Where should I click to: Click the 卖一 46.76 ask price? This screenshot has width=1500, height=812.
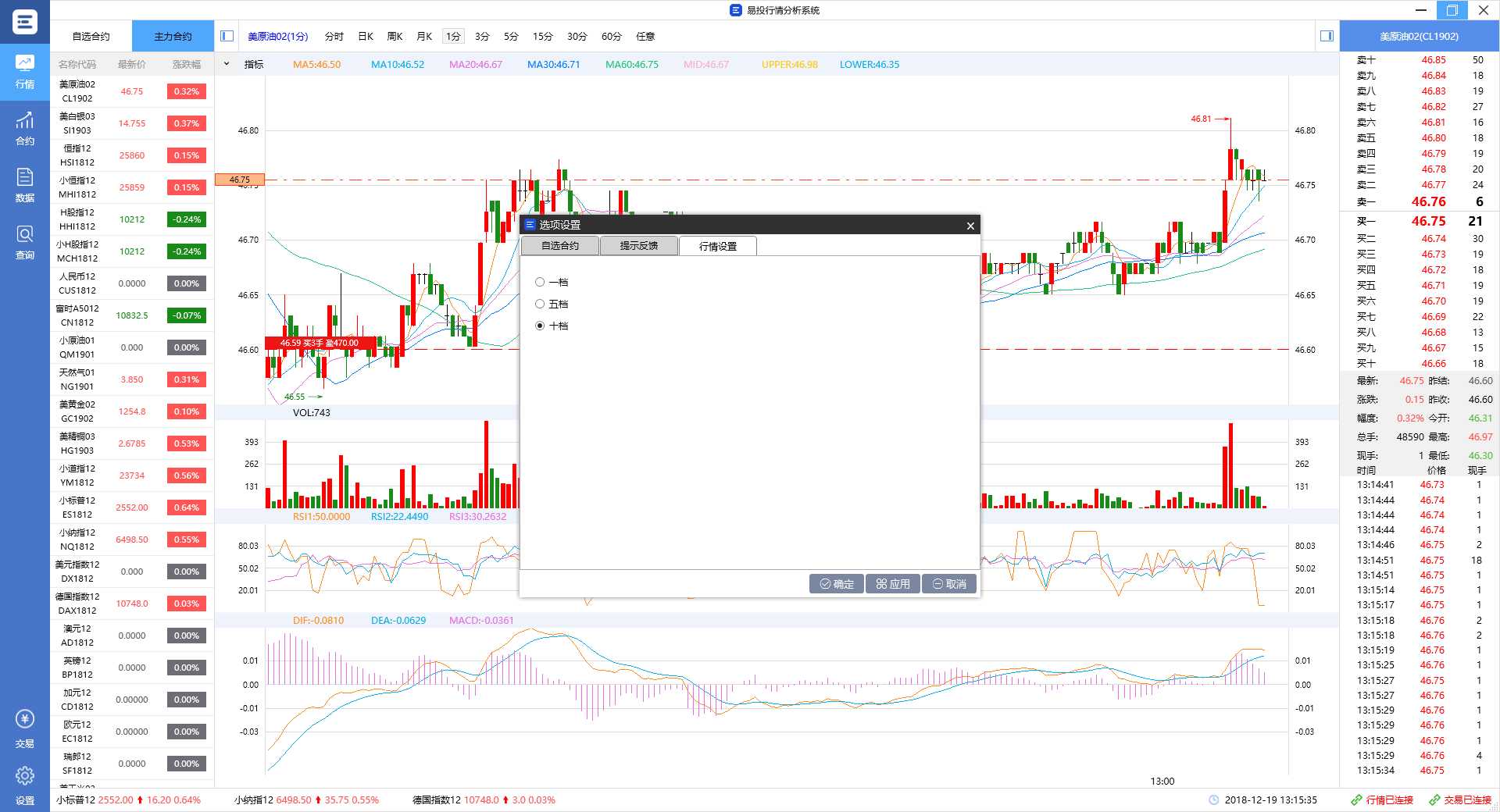(1428, 201)
